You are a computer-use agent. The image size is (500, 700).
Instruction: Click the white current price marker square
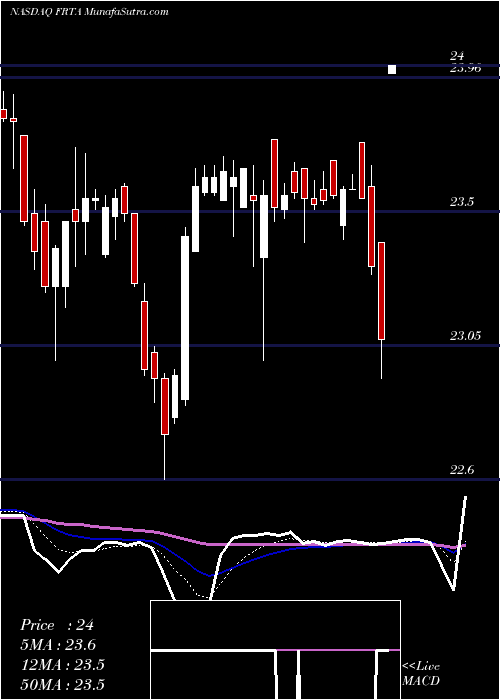pyautogui.click(x=392, y=69)
